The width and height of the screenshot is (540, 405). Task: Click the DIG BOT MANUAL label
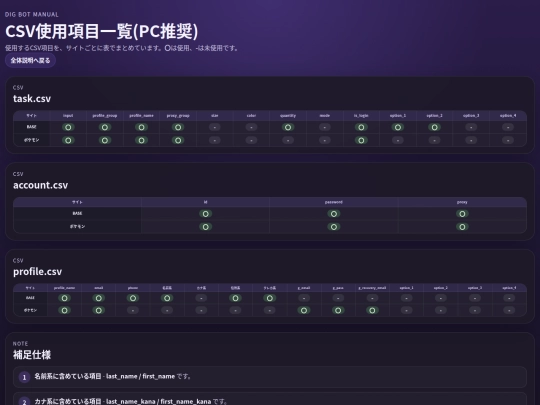32,14
